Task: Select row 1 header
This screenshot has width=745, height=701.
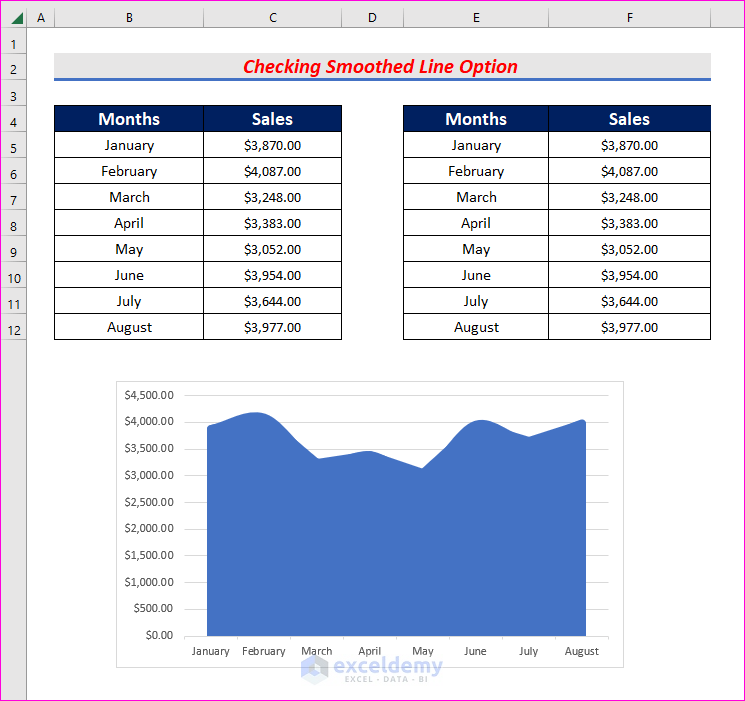Action: [x=14, y=40]
